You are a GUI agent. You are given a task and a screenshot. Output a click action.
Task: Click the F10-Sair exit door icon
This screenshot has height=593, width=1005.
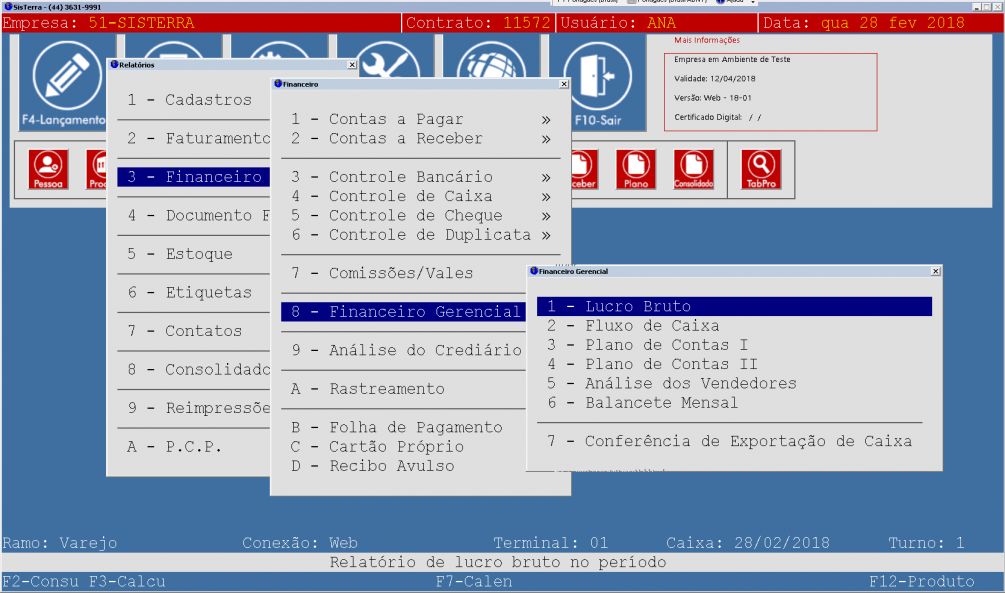pyautogui.click(x=597, y=80)
